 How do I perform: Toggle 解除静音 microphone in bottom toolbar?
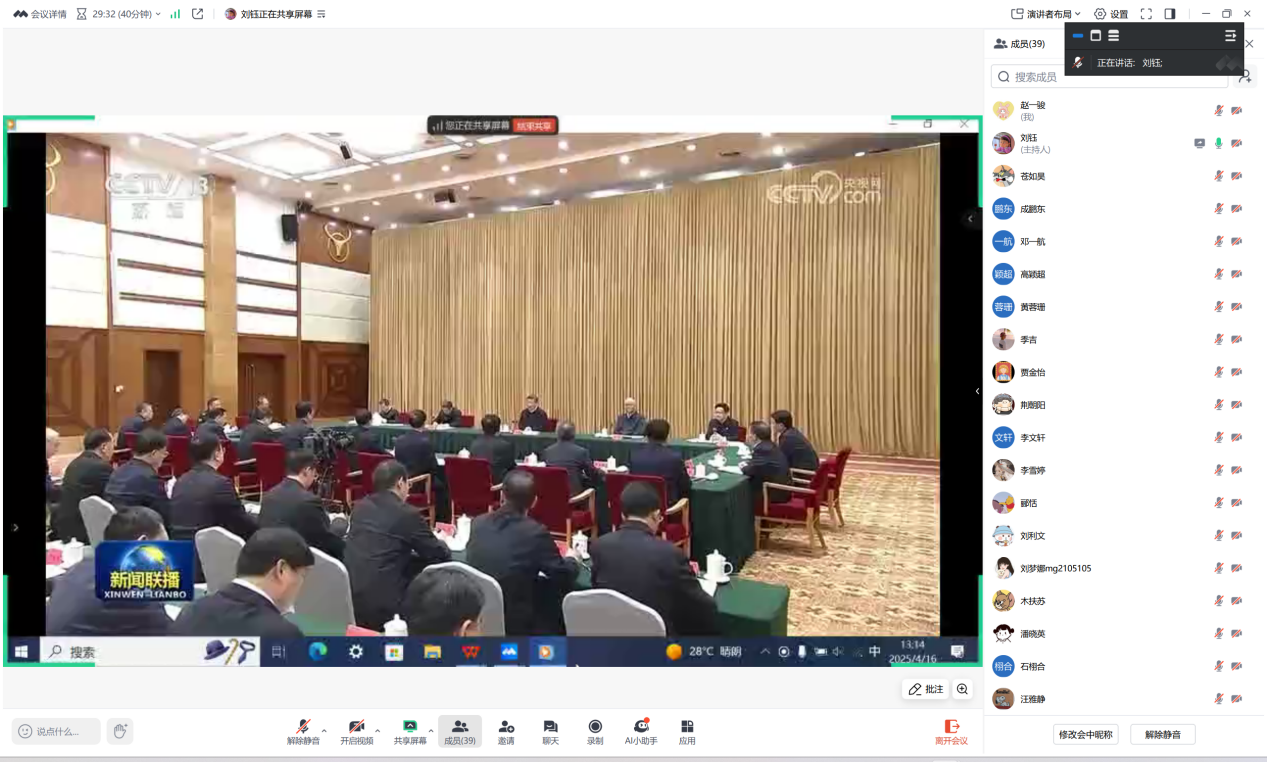coord(302,730)
